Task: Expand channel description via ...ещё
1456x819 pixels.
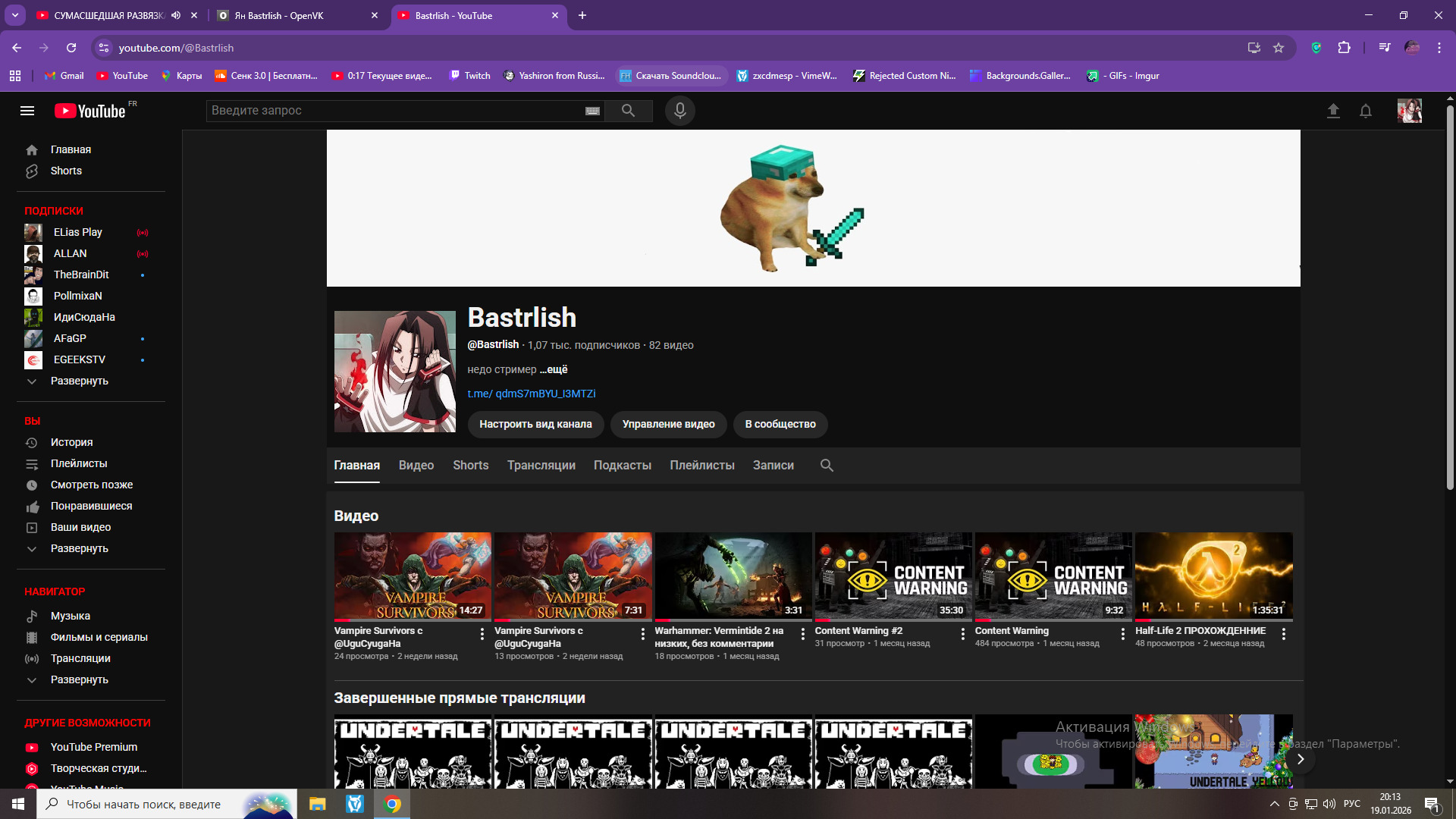Action: click(x=554, y=369)
